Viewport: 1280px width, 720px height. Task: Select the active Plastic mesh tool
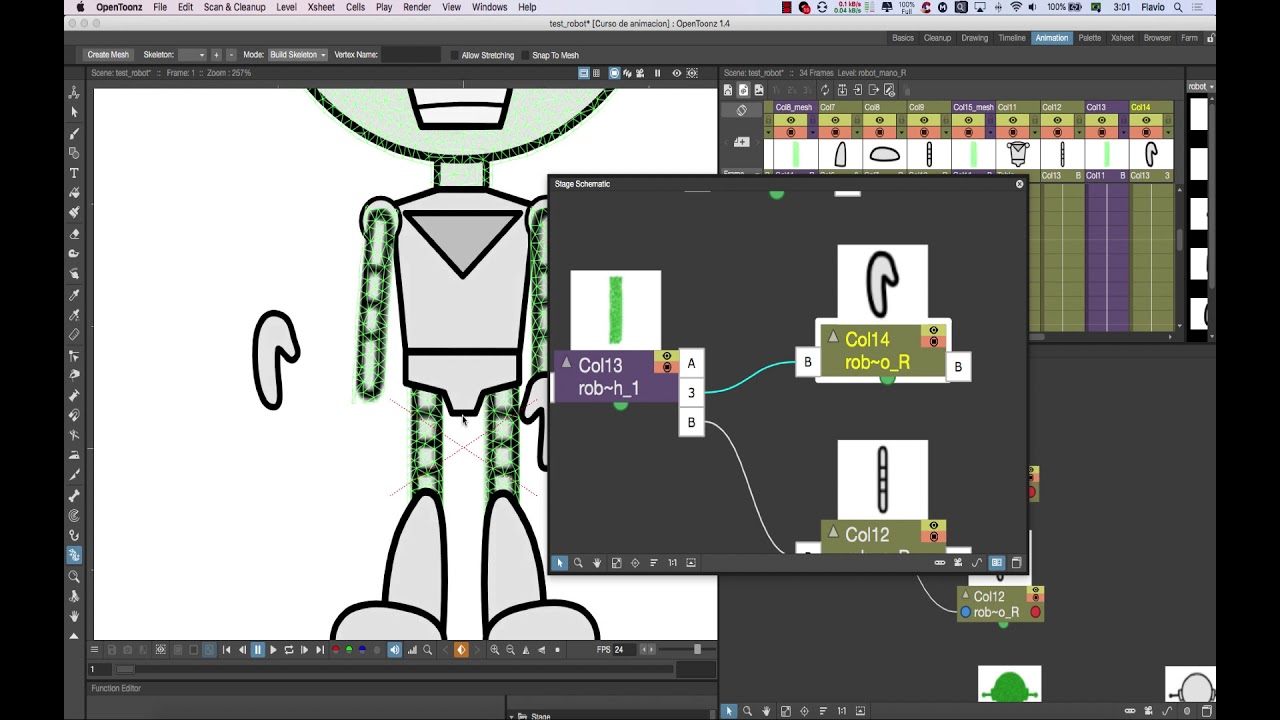pos(74,555)
